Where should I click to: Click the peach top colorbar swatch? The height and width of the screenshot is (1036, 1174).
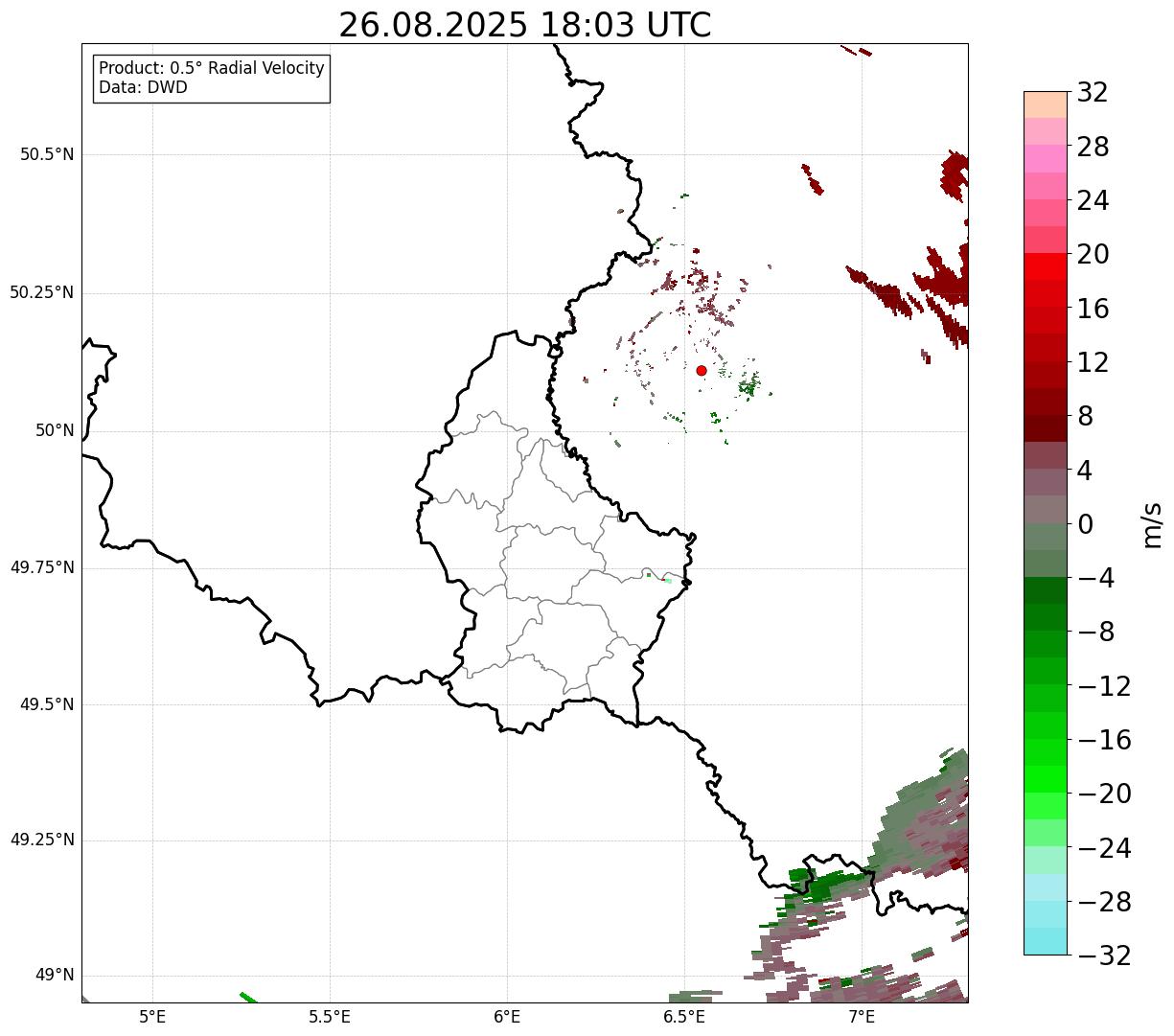(x=1046, y=105)
